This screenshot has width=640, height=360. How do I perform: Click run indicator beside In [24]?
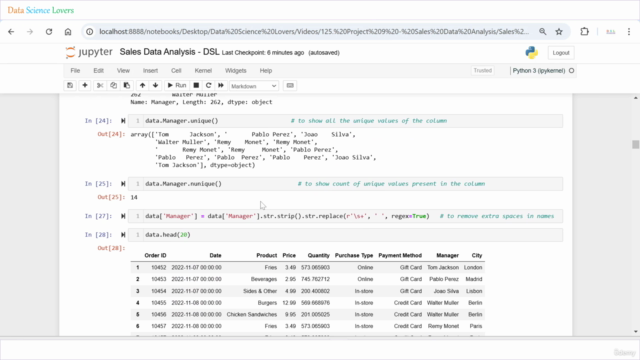pyautogui.click(x=123, y=121)
